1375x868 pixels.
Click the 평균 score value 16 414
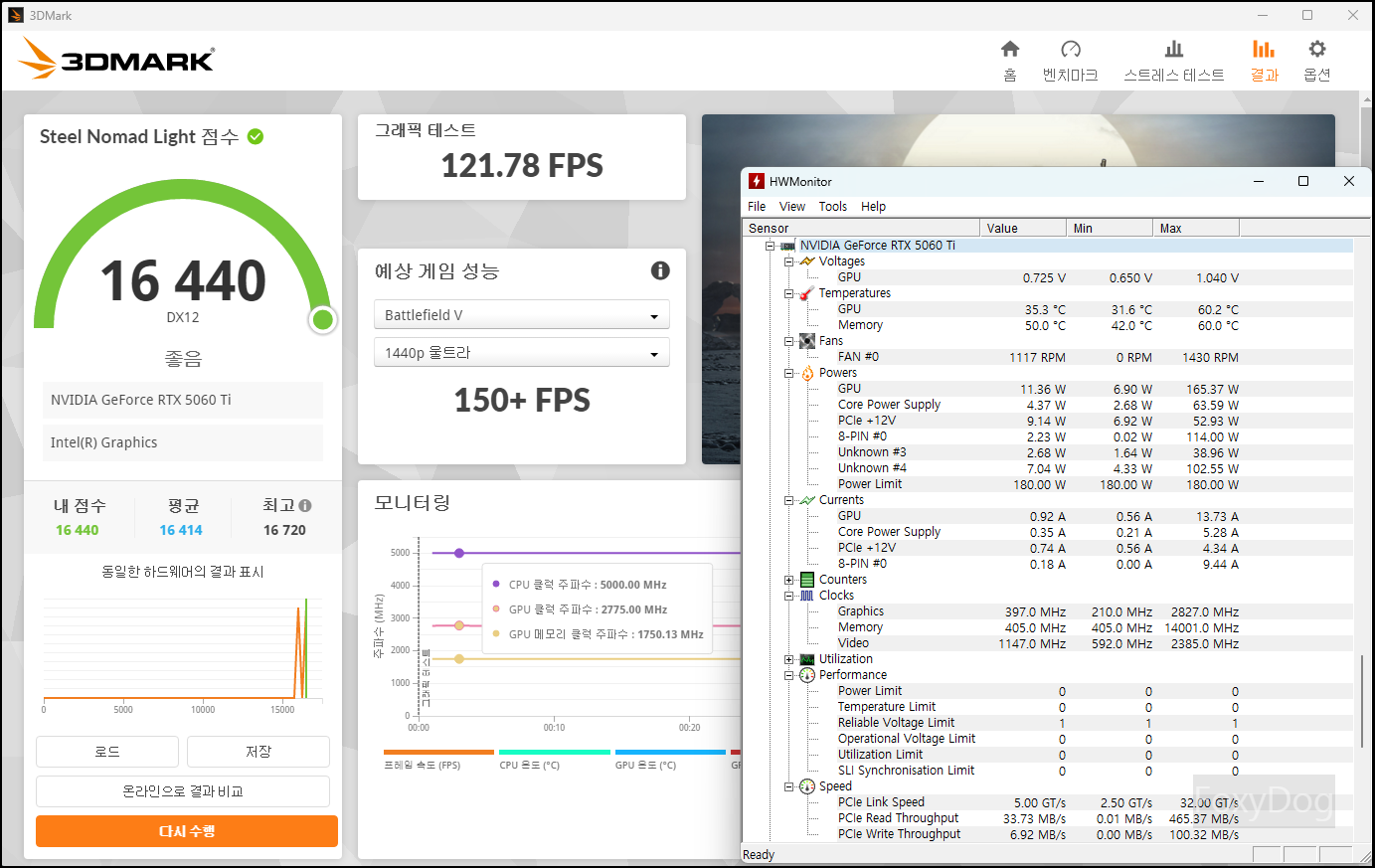pyautogui.click(x=181, y=530)
